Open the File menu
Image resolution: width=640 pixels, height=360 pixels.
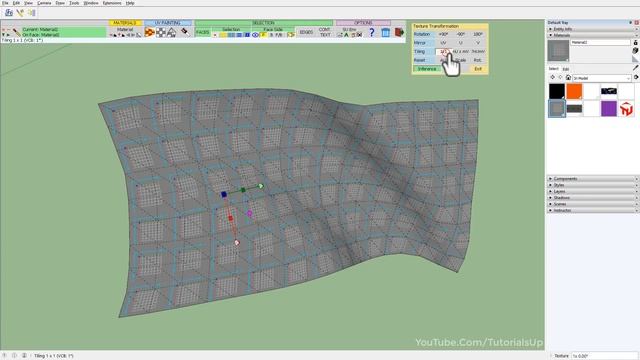coord(5,3)
